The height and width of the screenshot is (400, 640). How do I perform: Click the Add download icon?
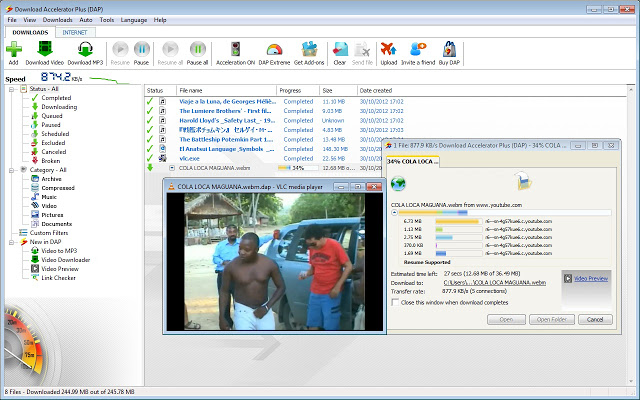coord(13,49)
